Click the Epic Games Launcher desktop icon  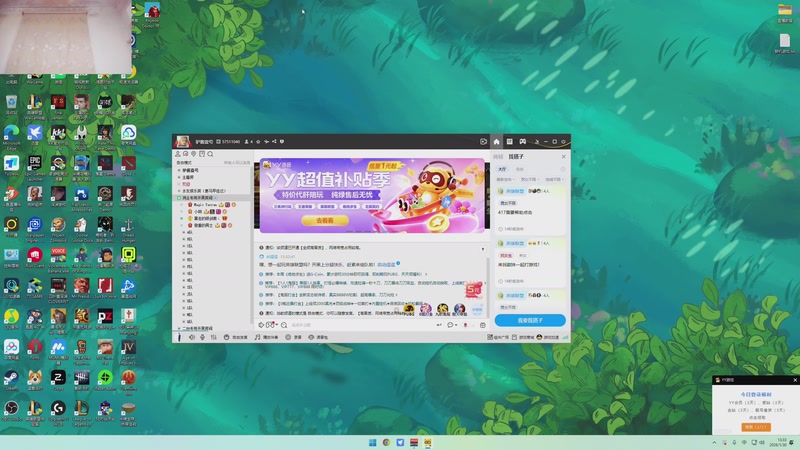(x=35, y=168)
